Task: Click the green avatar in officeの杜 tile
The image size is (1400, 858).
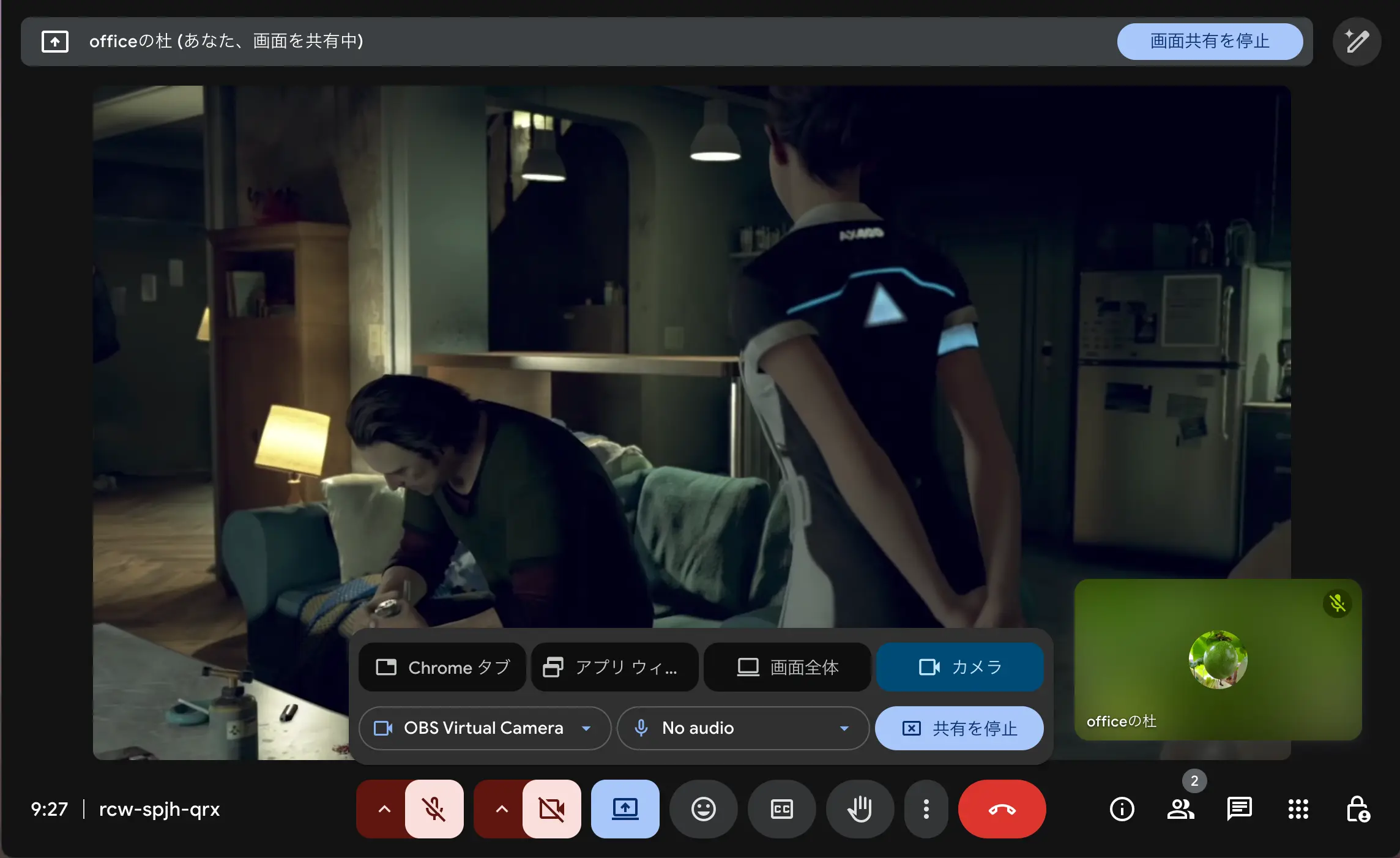Action: [1218, 660]
